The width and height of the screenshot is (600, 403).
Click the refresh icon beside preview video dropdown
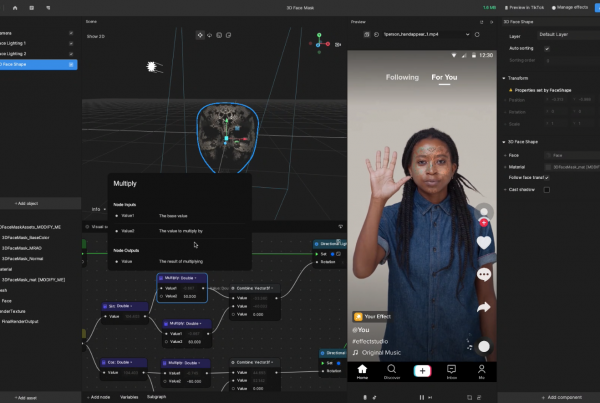(x=477, y=34)
